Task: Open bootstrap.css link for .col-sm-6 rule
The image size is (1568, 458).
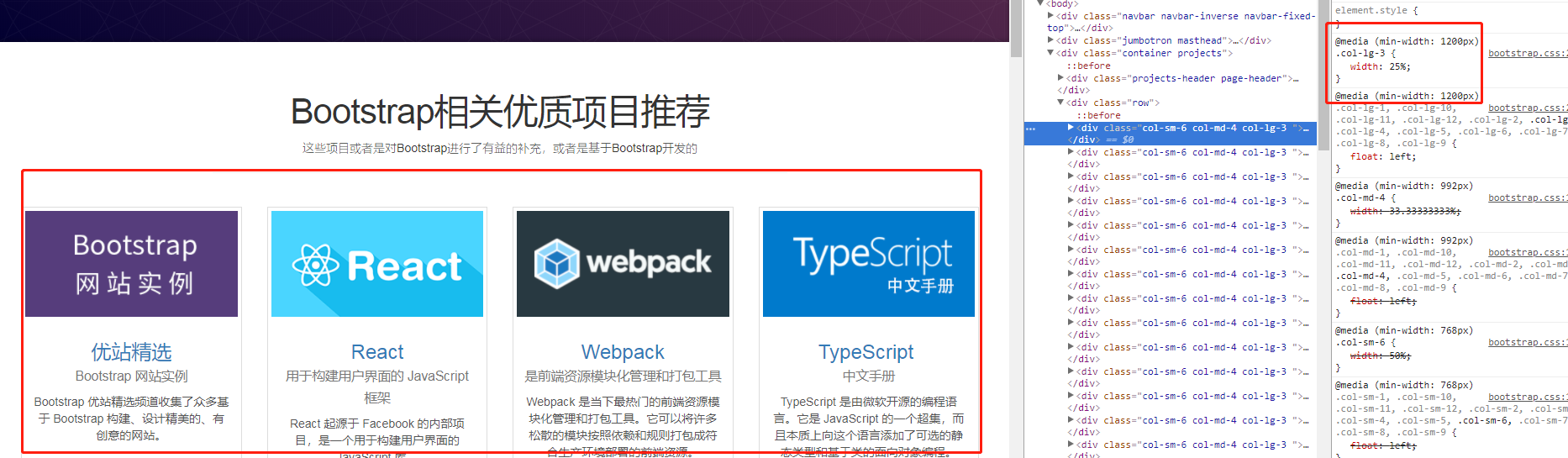Action: (x=1528, y=343)
